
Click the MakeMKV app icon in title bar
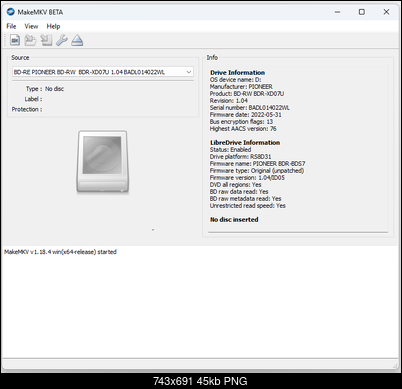pos(11,12)
